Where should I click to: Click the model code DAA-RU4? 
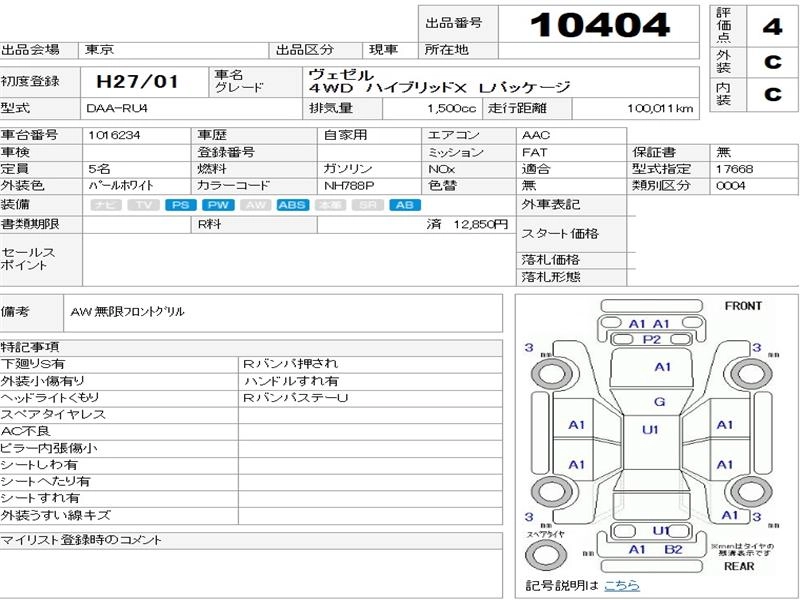point(117,109)
